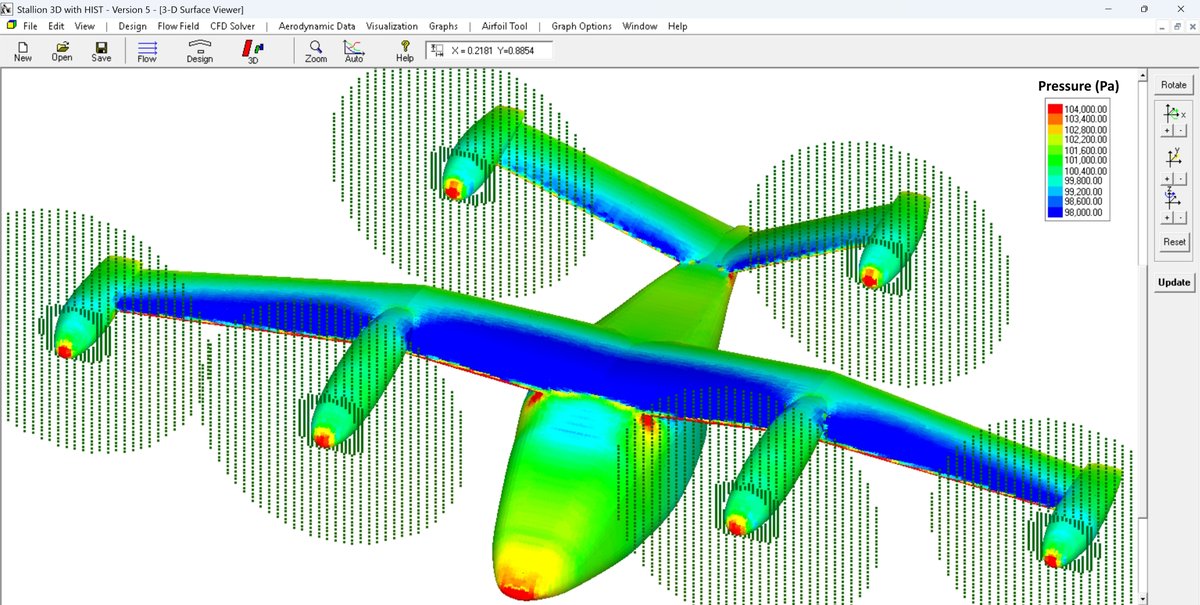Open the File menu
Viewport: 1200px width, 605px height.
tap(30, 26)
